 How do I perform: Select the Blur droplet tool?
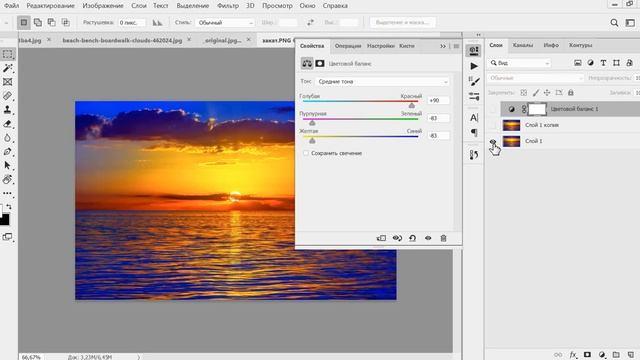[7, 138]
